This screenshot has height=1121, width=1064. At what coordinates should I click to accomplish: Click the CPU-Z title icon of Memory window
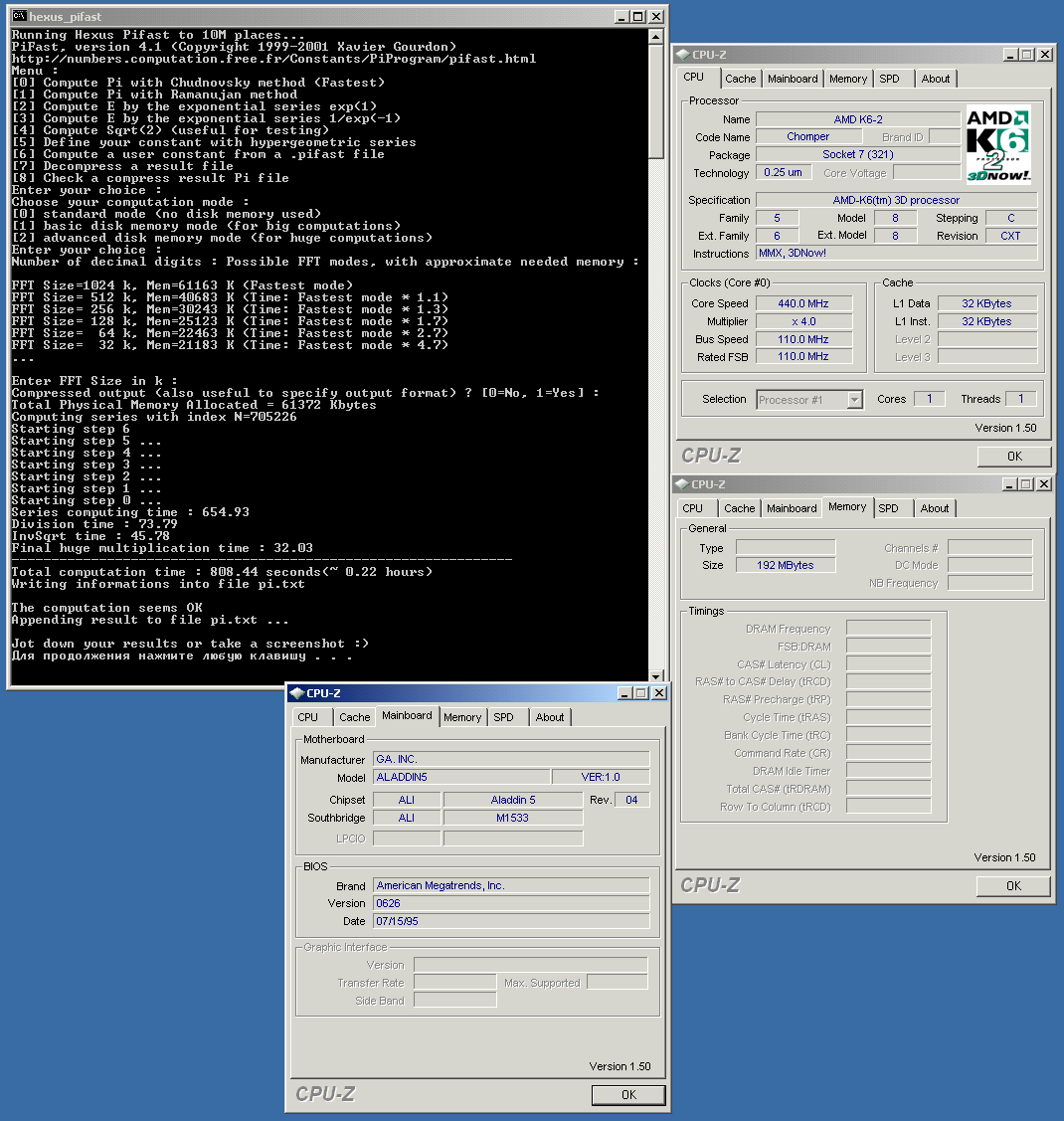pos(681,484)
